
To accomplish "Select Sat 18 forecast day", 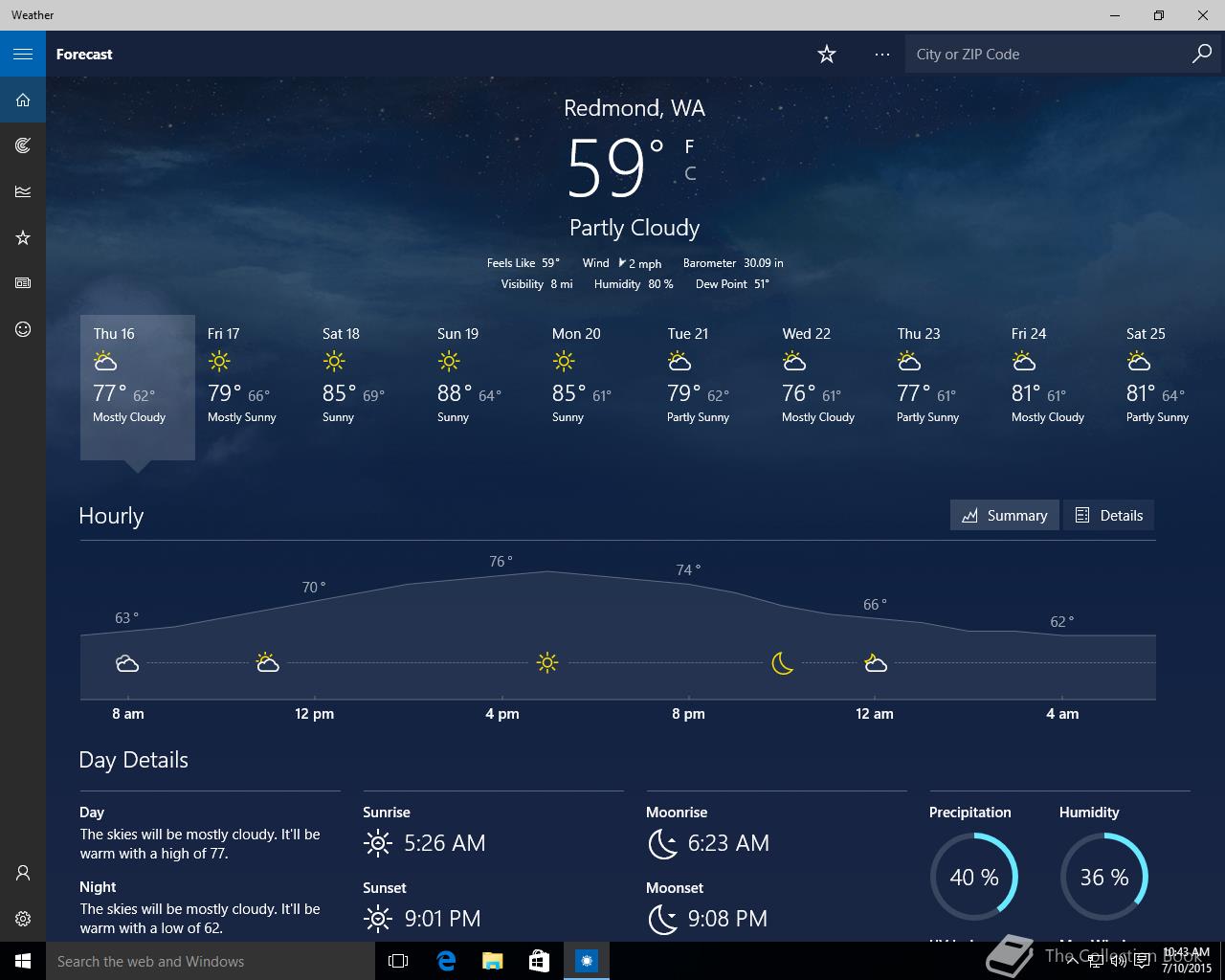I will tap(367, 387).
